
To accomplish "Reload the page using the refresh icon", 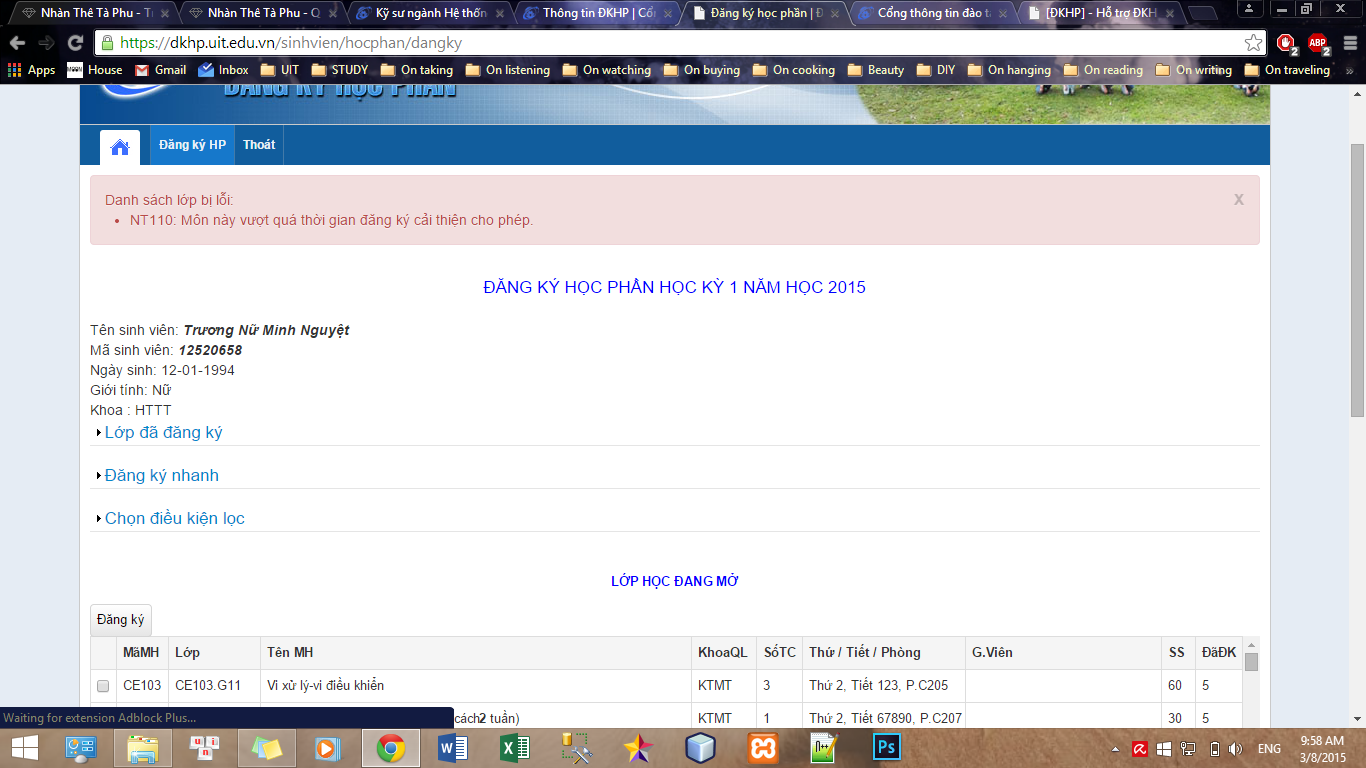I will (x=75, y=43).
